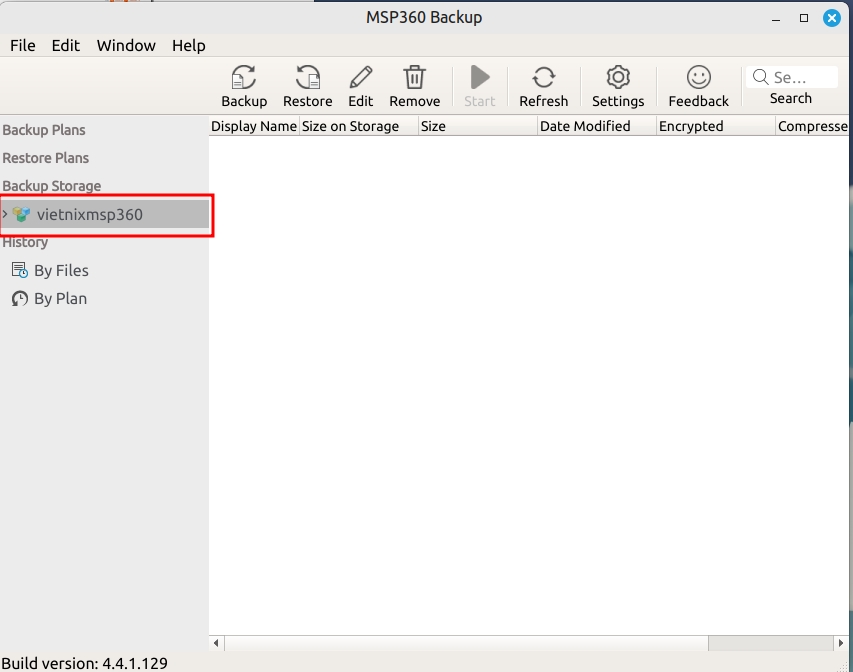Open history By Plan
853x672 pixels.
(x=60, y=299)
